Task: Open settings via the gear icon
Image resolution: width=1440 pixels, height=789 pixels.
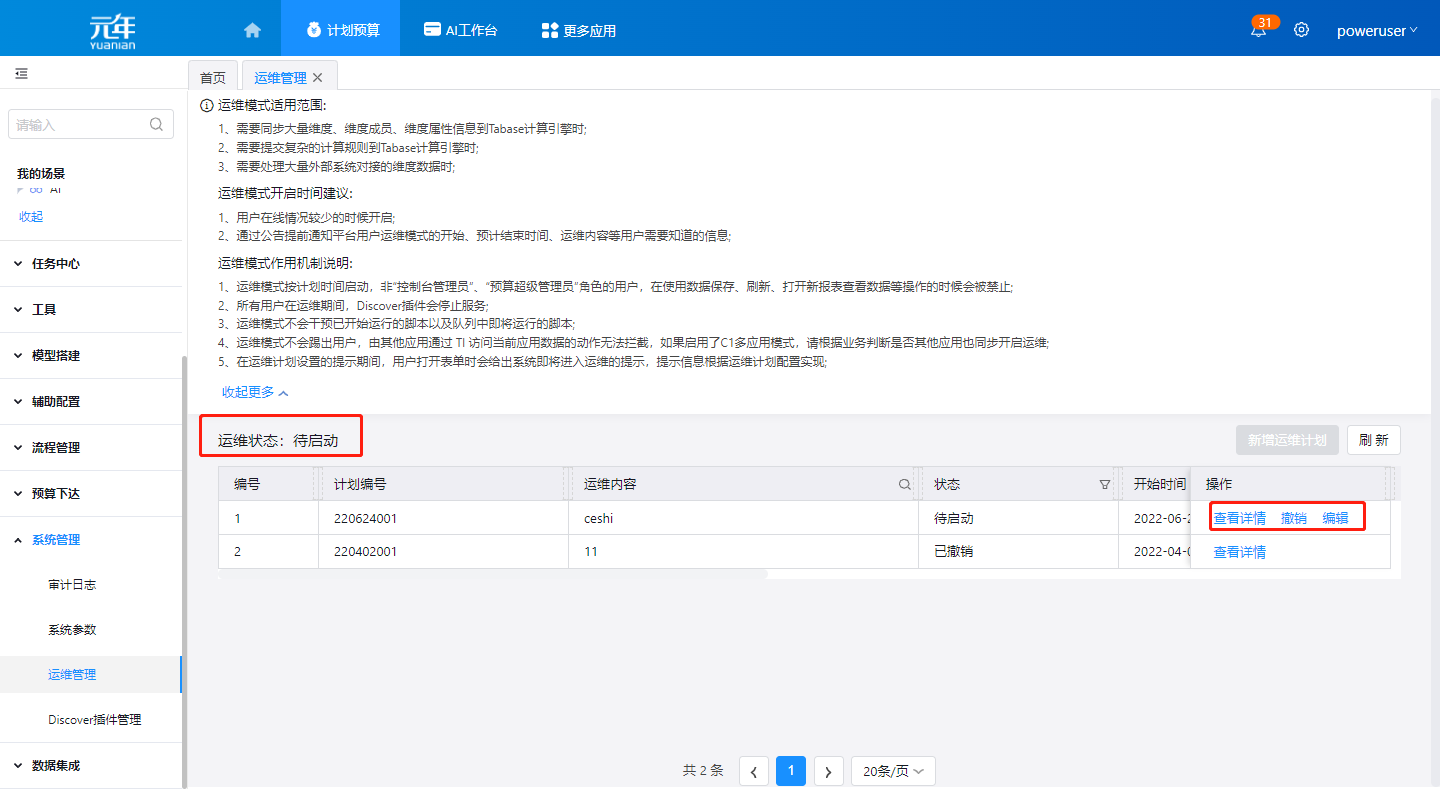Action: tap(1301, 30)
